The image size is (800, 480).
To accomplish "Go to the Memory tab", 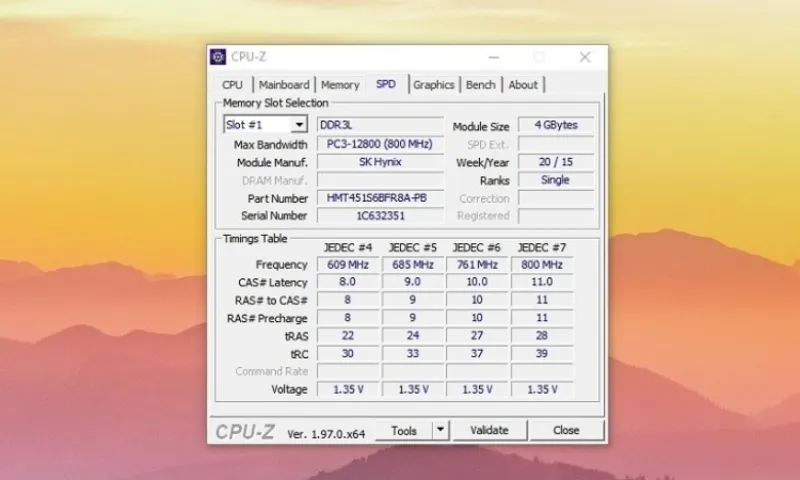I will (340, 85).
